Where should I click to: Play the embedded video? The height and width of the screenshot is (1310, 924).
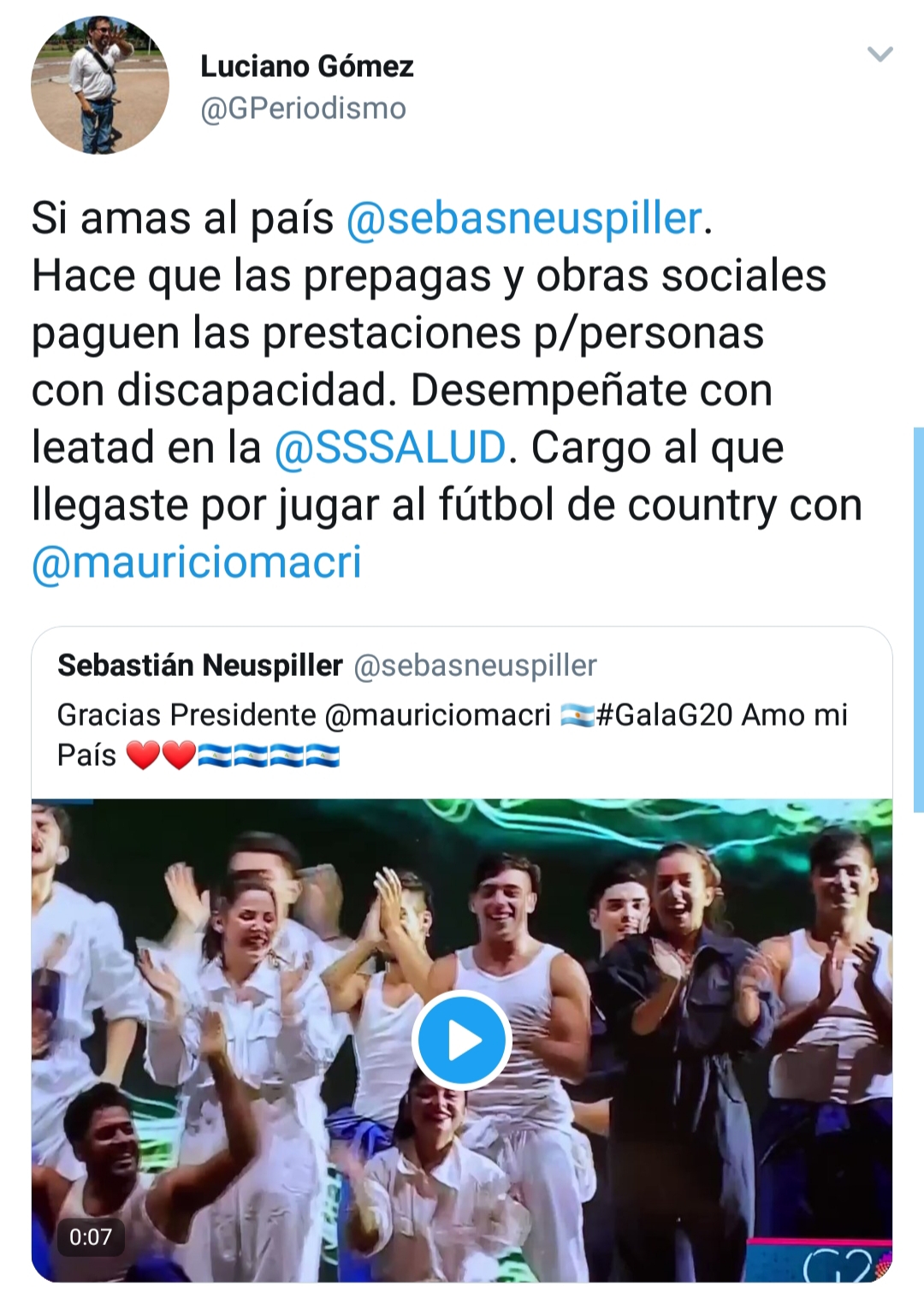click(462, 1040)
